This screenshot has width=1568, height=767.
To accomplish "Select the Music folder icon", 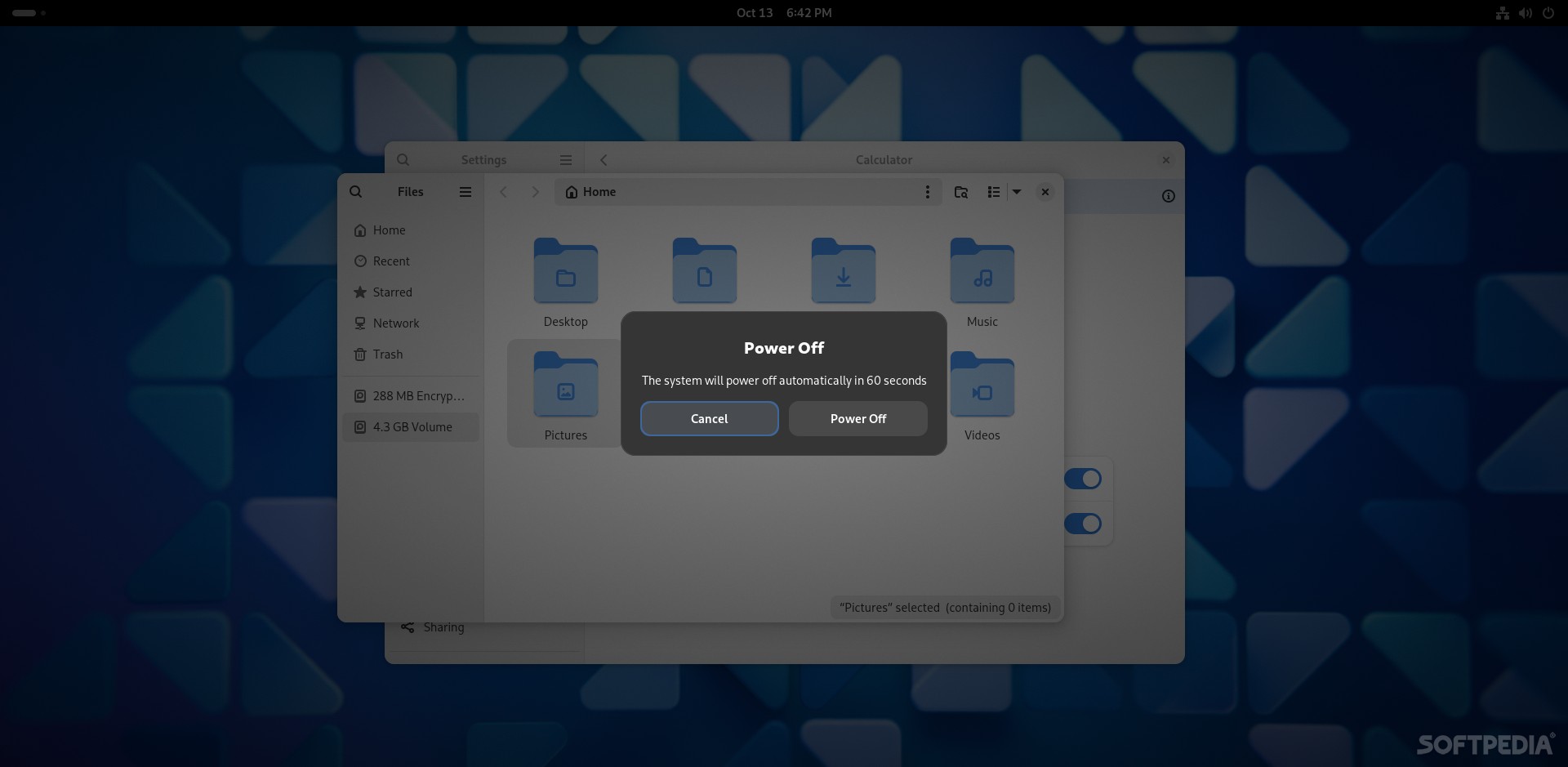I will pyautogui.click(x=982, y=271).
